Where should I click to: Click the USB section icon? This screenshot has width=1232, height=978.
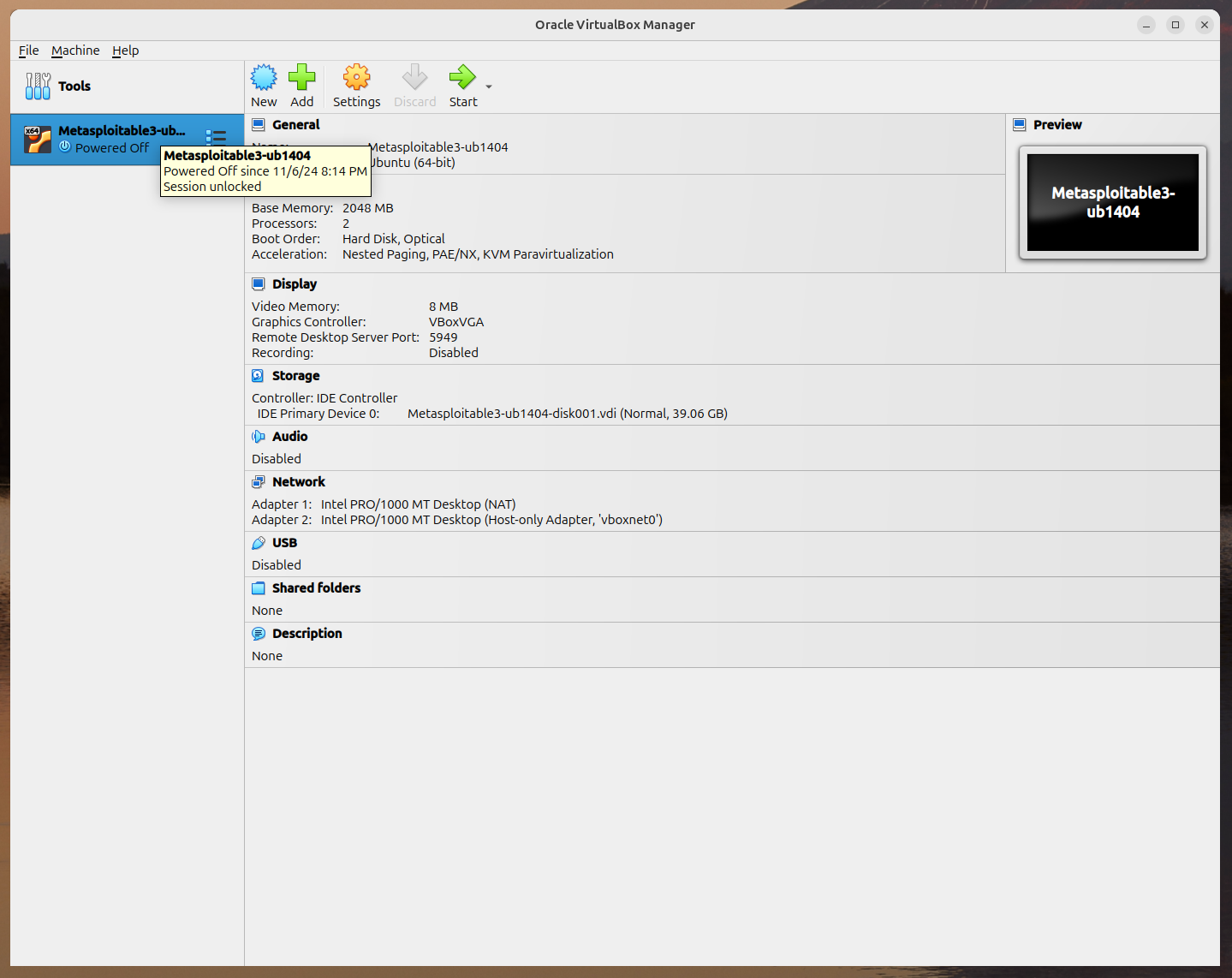pyautogui.click(x=259, y=542)
